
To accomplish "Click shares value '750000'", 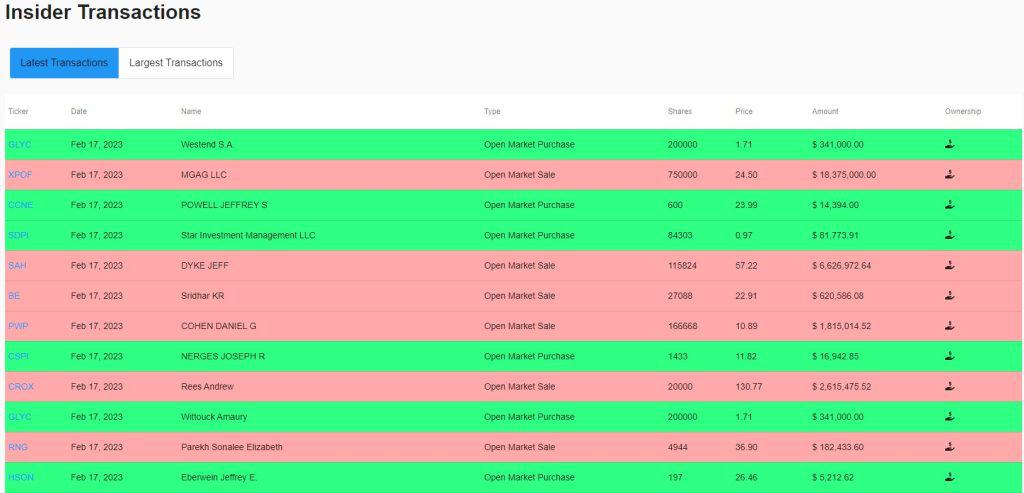I will click(x=682, y=175).
